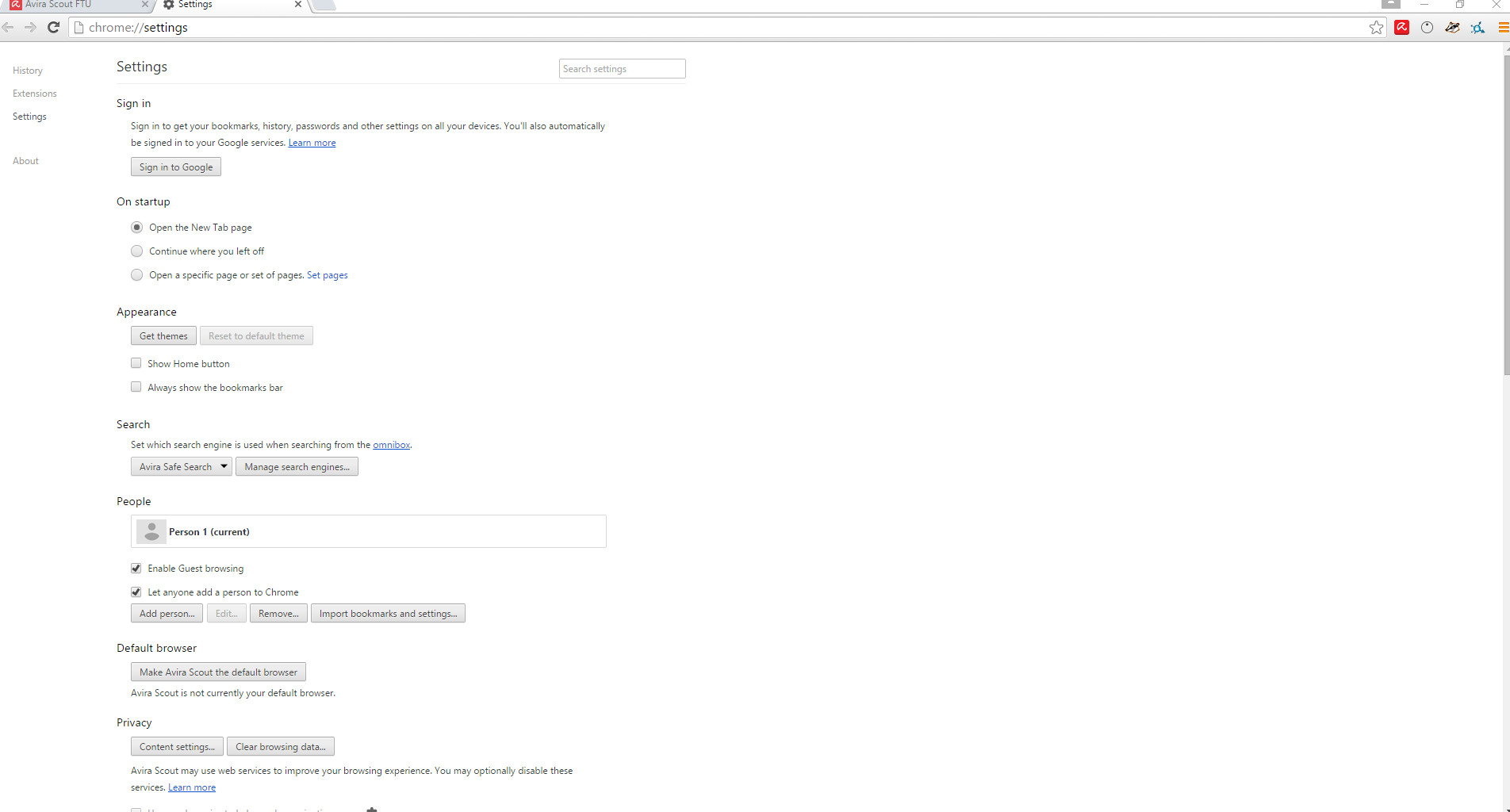Click the On startup section heading

point(144,201)
